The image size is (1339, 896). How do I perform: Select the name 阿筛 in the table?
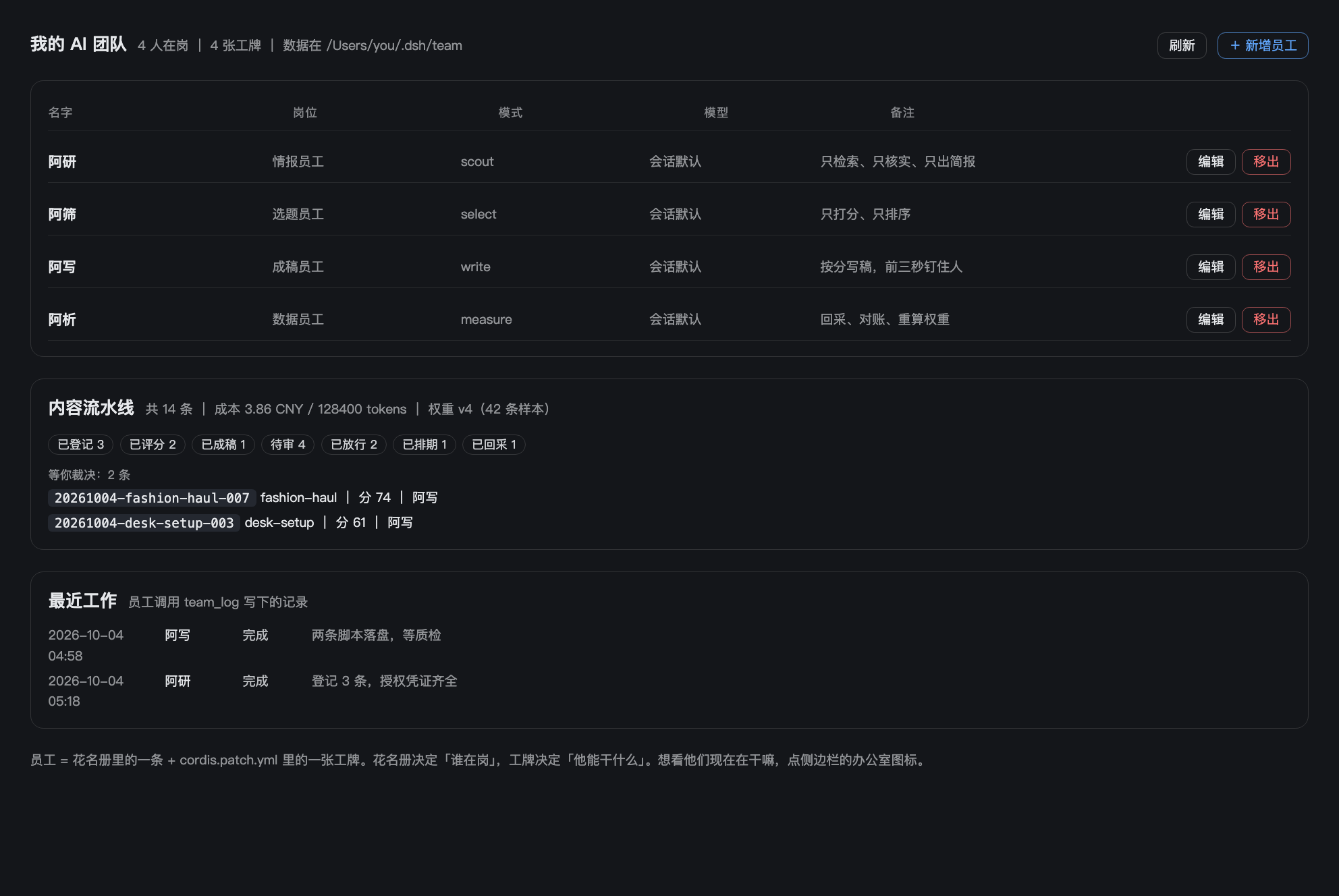click(62, 215)
